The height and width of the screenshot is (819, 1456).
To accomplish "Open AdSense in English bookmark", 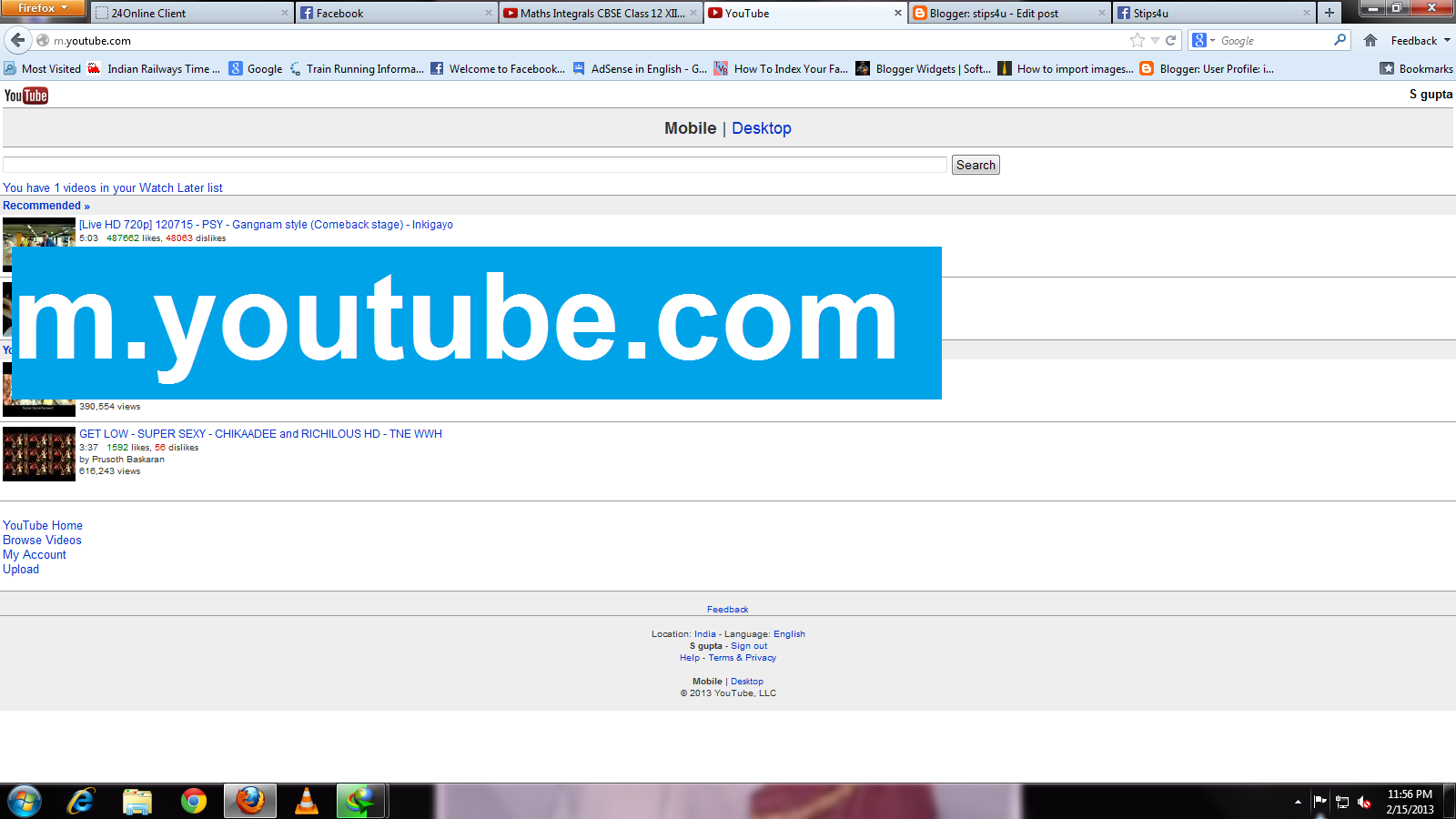I will click(x=640, y=68).
